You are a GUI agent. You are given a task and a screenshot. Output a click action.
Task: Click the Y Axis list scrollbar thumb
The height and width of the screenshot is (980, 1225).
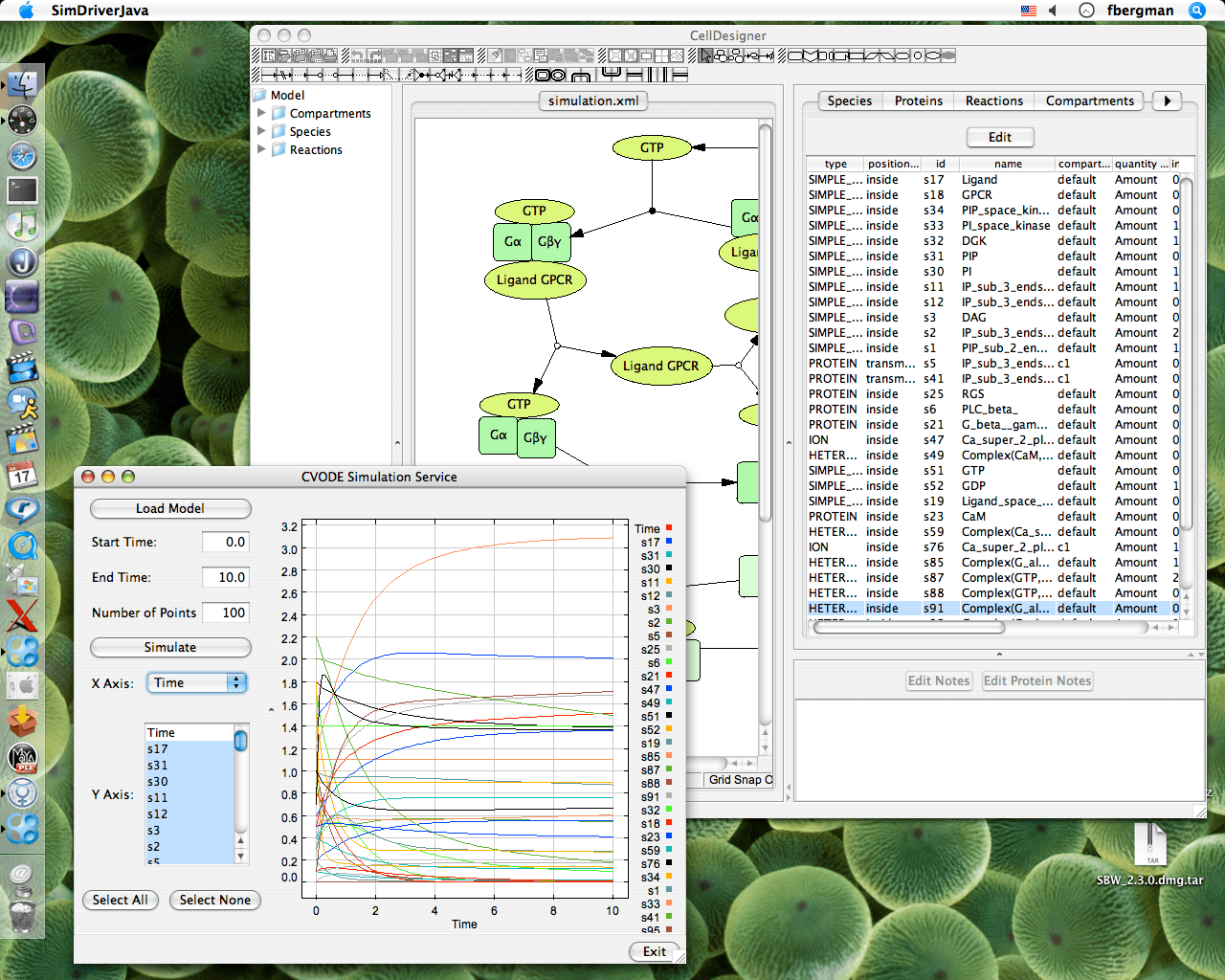click(x=240, y=740)
